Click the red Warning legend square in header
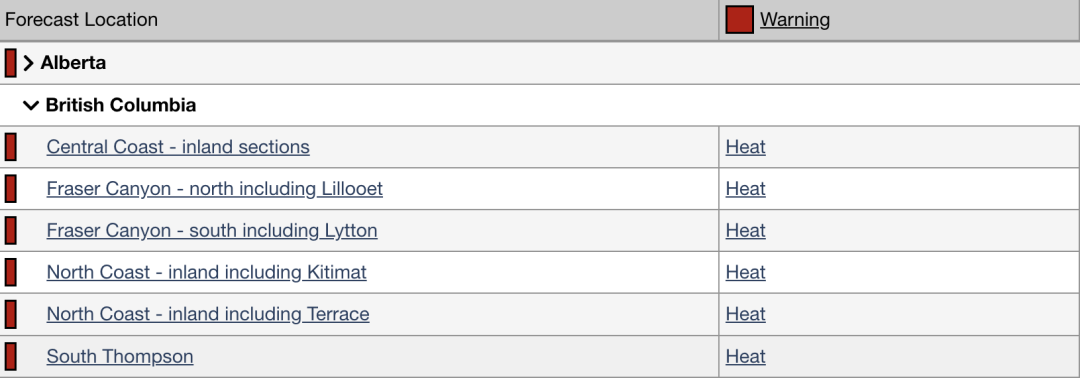The width and height of the screenshot is (1080, 378). pyautogui.click(x=739, y=20)
